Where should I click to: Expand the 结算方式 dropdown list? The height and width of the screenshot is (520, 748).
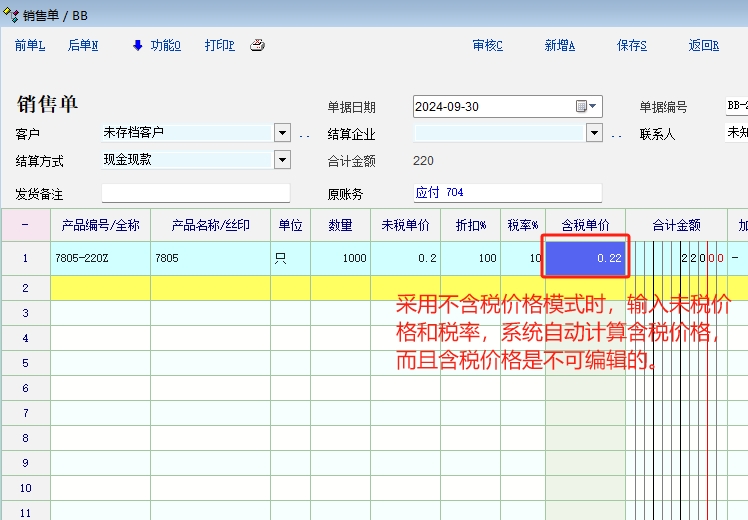(282, 160)
